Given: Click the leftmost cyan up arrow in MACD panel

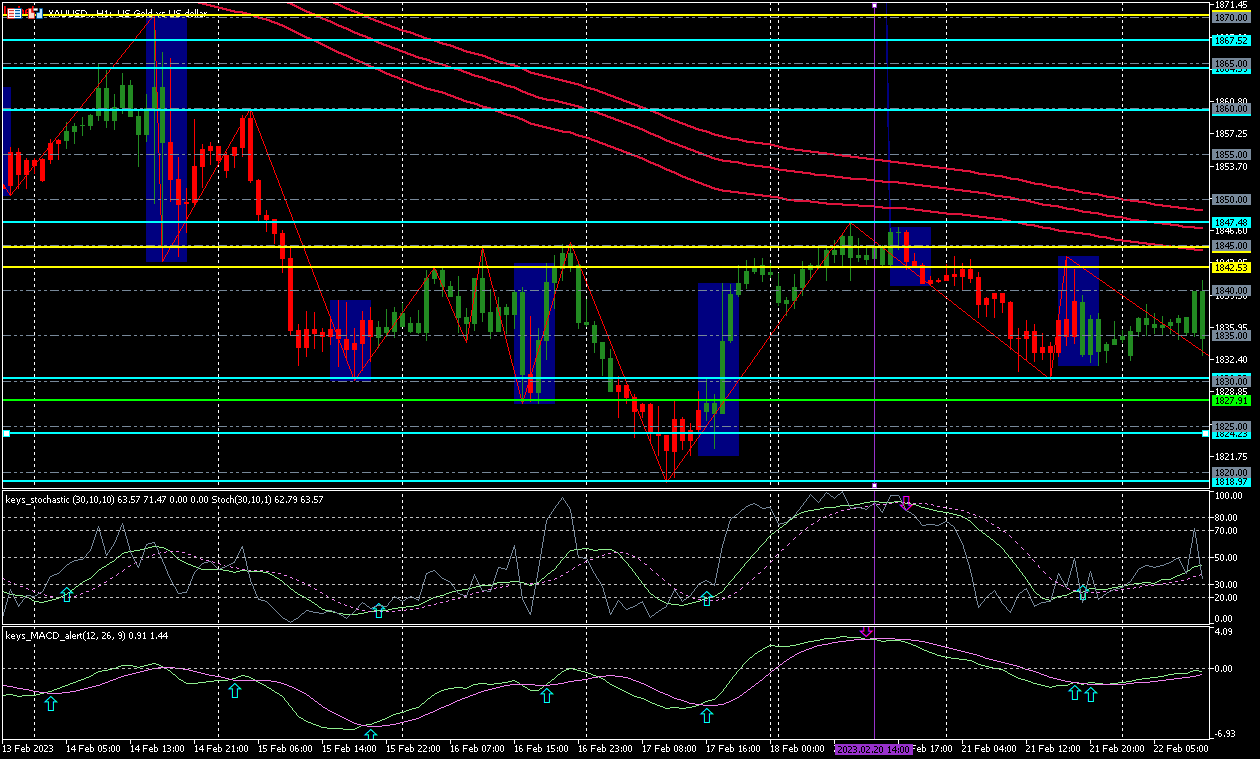Looking at the screenshot, I should tap(51, 704).
